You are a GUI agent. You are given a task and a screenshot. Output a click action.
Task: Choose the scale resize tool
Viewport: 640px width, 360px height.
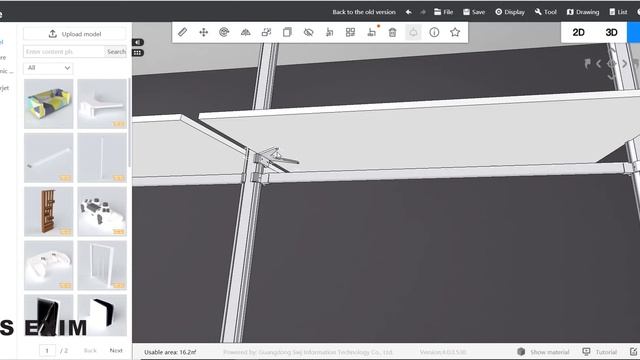(266, 32)
